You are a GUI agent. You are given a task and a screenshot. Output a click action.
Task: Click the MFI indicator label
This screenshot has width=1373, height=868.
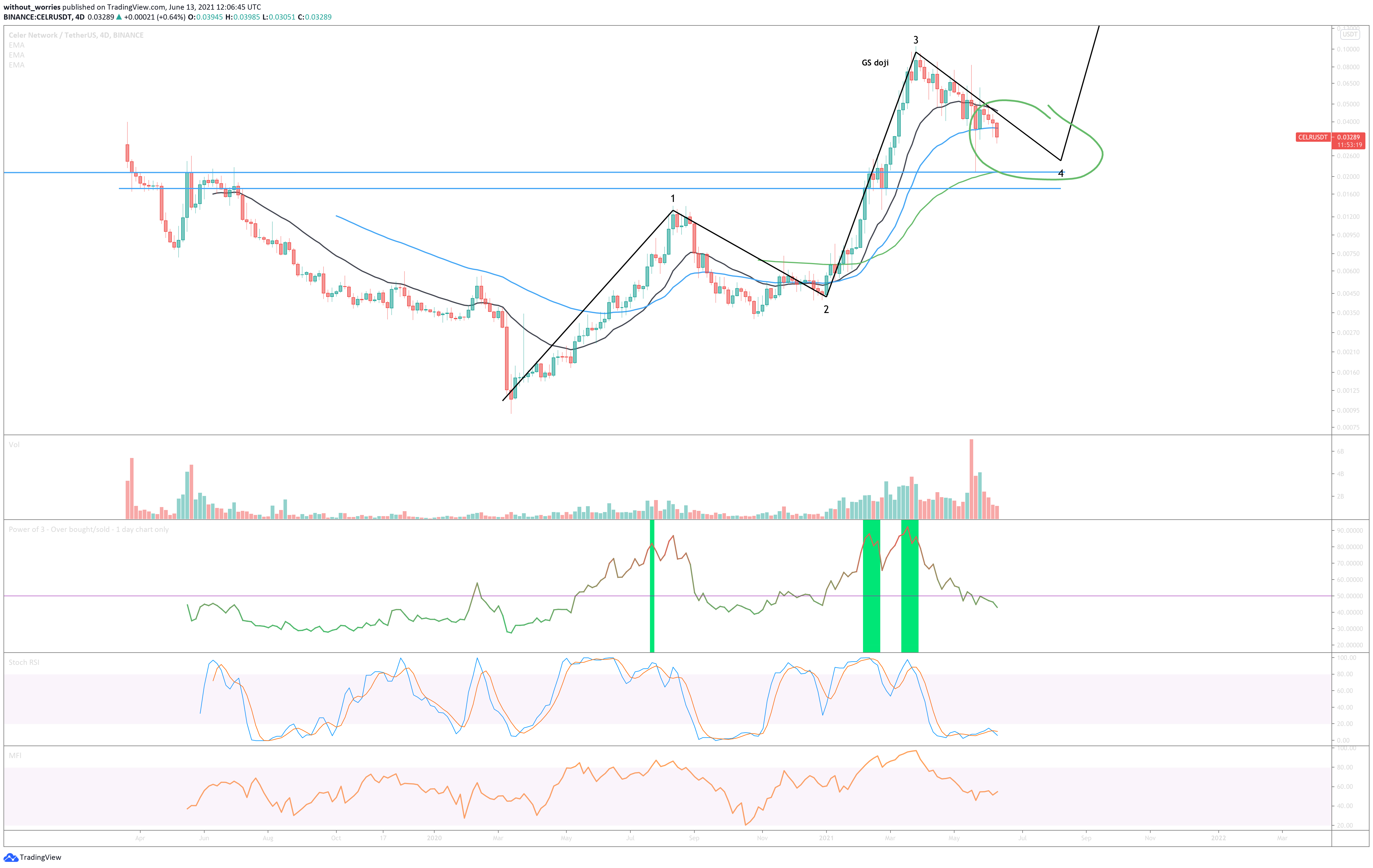coord(15,755)
